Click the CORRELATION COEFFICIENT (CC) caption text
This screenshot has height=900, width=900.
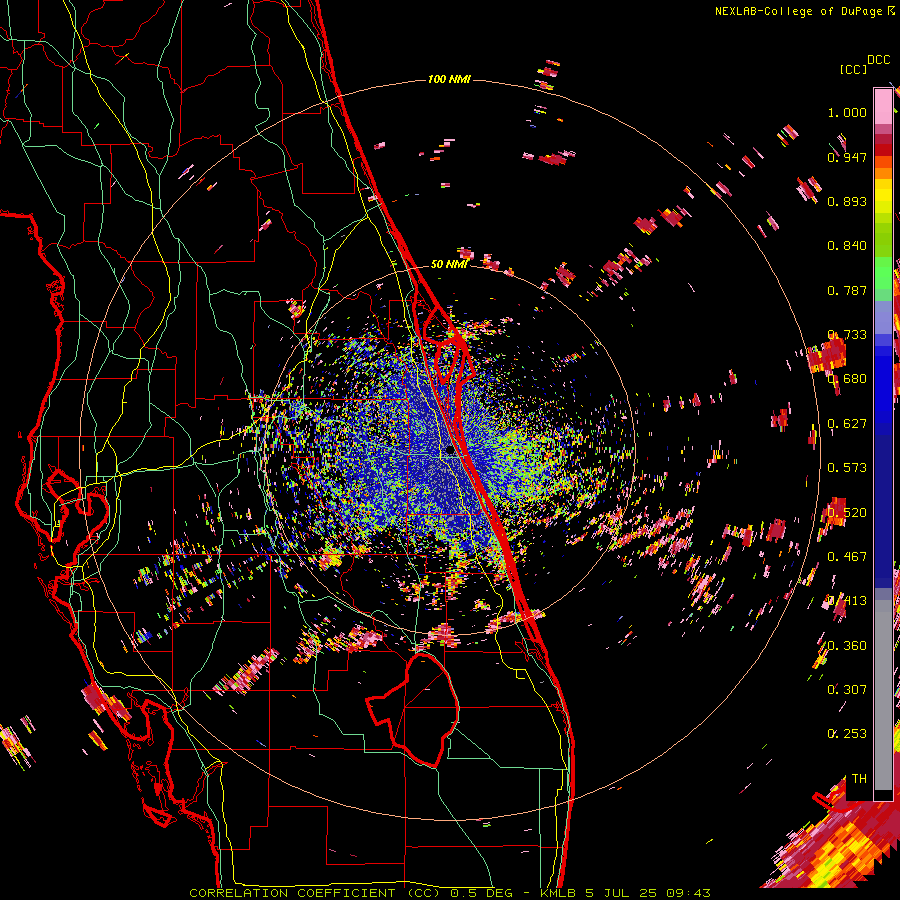point(315,893)
